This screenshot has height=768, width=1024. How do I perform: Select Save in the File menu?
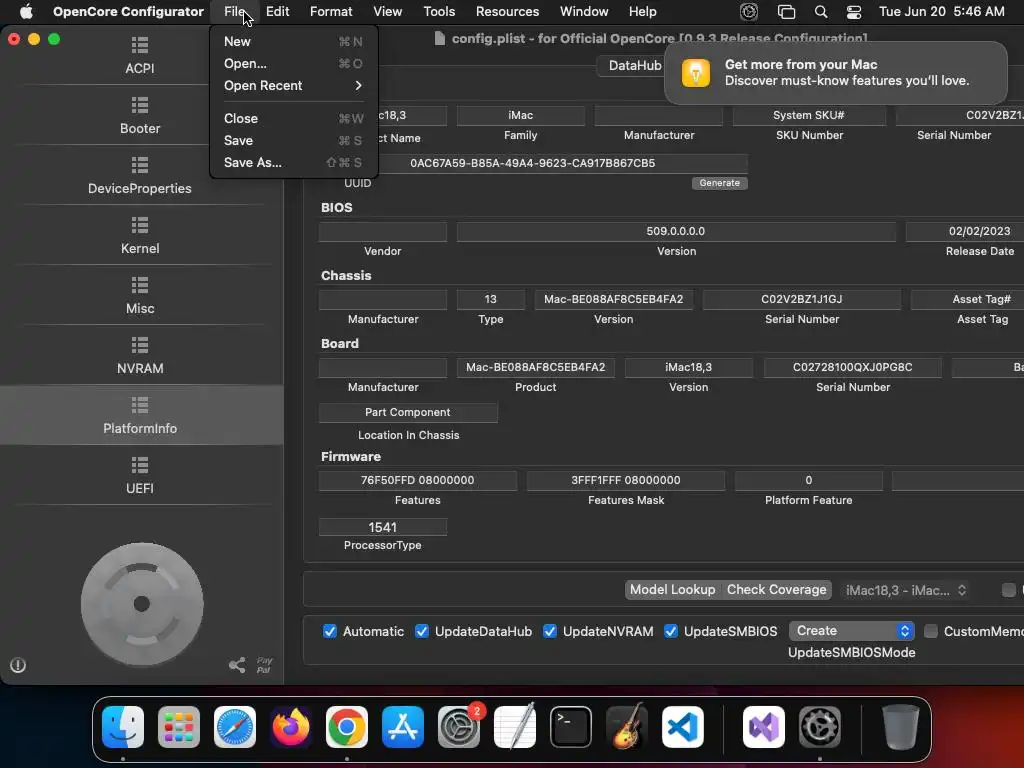coord(293,140)
